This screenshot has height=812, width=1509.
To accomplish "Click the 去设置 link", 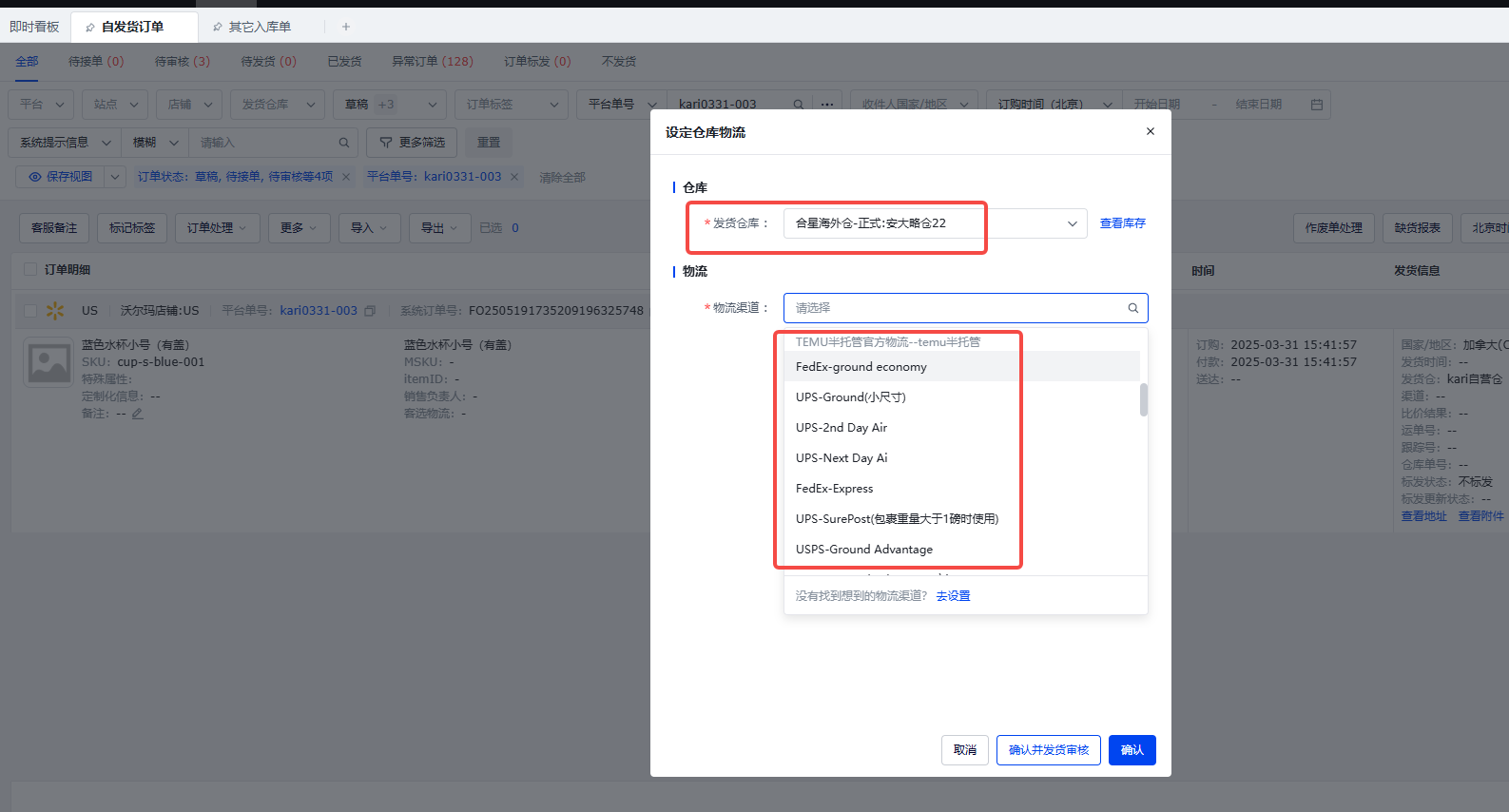I will click(x=953, y=596).
